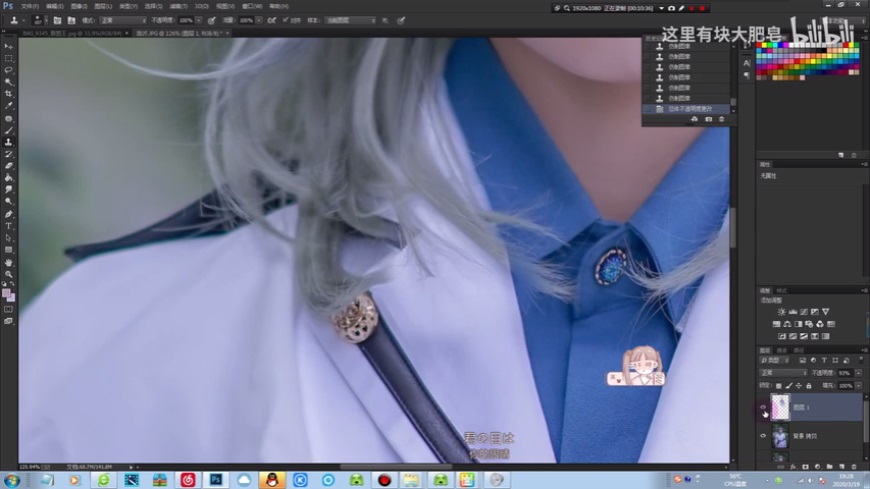Select the Pen tool
The height and width of the screenshot is (489, 870).
[8, 214]
